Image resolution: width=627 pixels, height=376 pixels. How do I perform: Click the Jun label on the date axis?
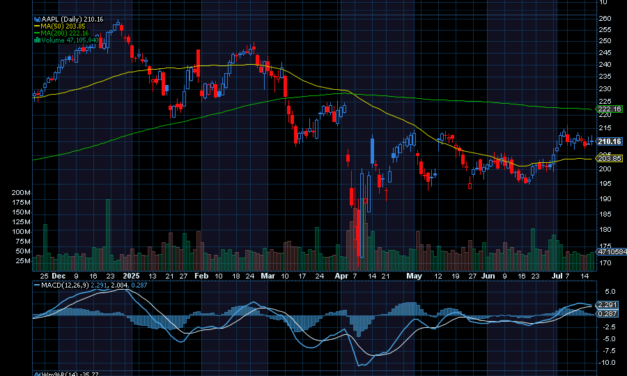[488, 276]
